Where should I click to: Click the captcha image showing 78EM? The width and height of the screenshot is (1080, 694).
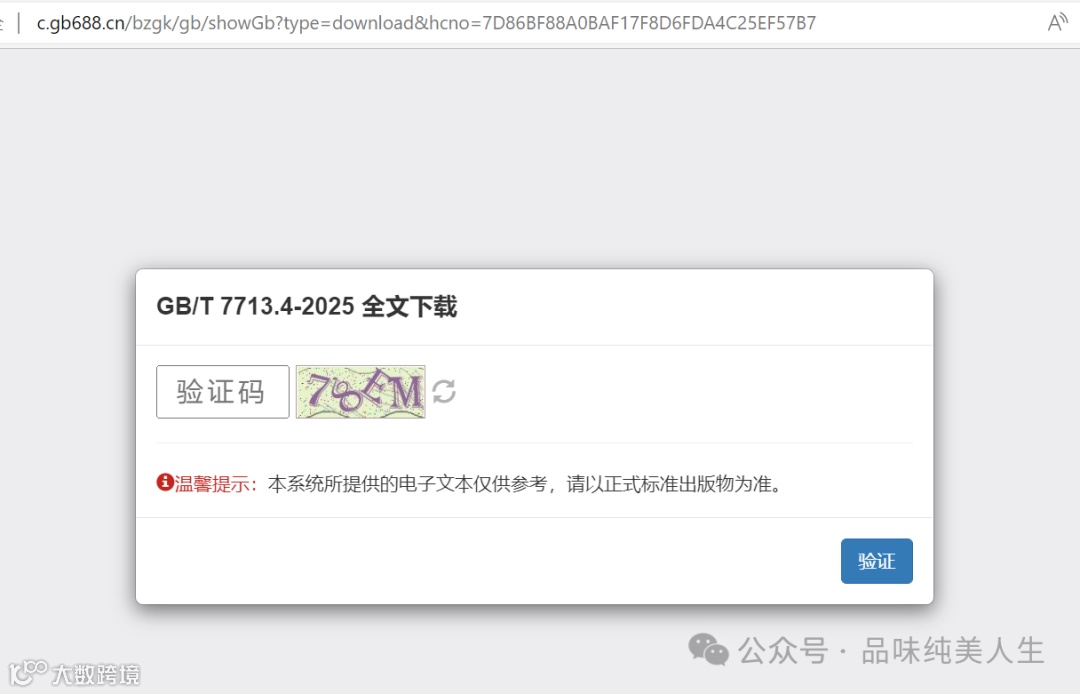click(x=360, y=392)
